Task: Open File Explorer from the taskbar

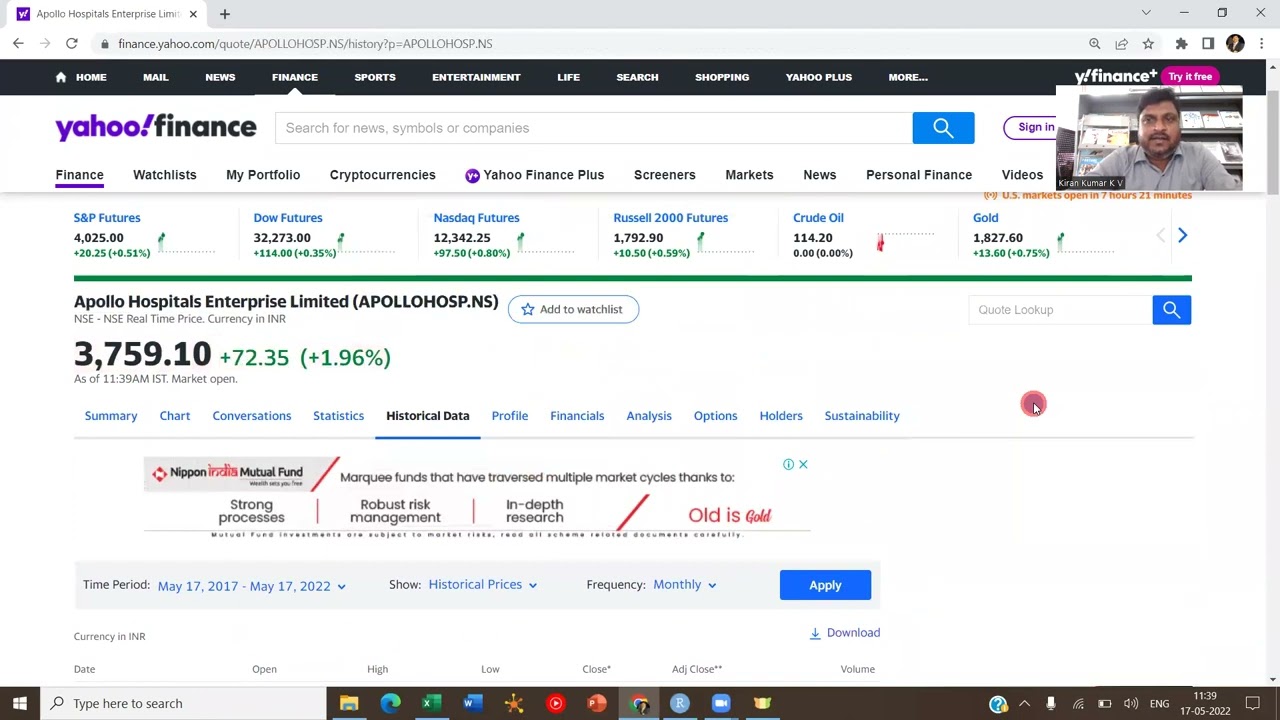Action: pyautogui.click(x=349, y=703)
